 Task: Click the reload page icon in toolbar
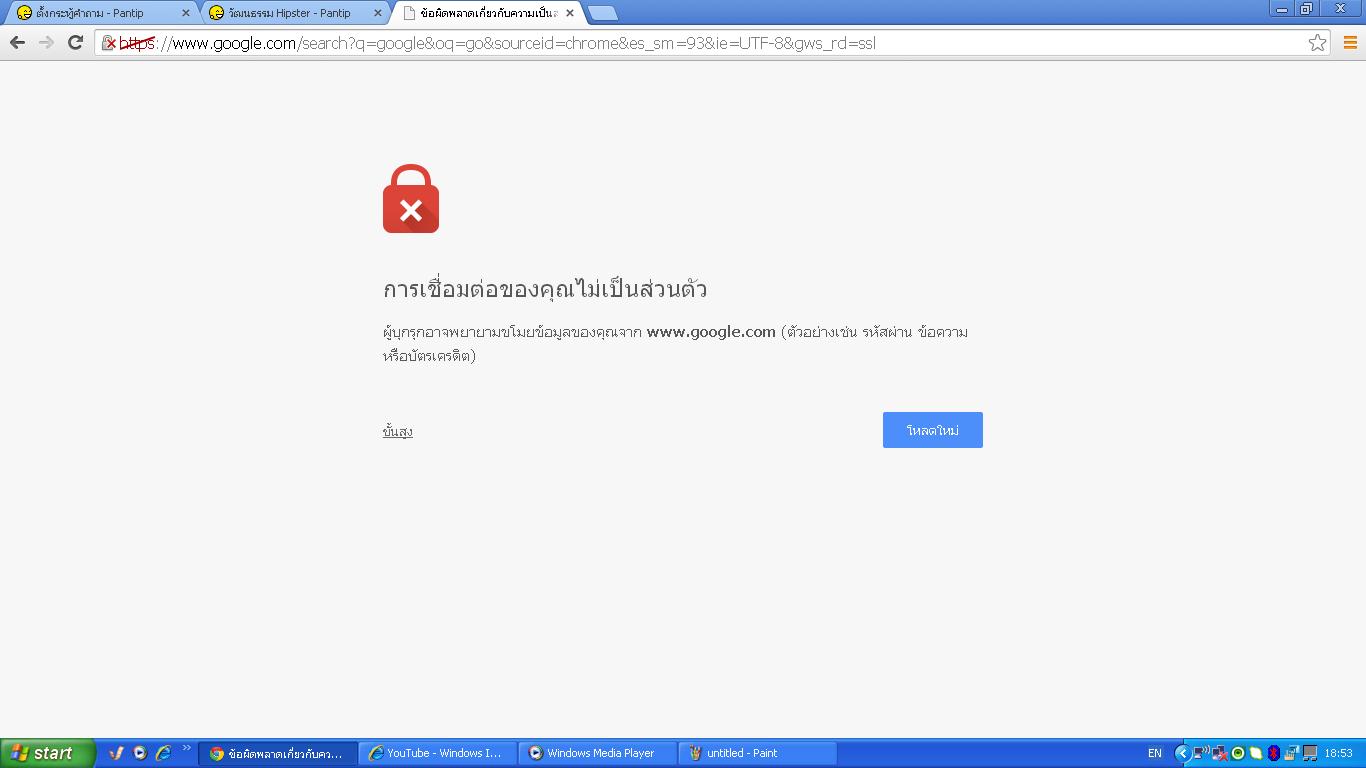(75, 42)
